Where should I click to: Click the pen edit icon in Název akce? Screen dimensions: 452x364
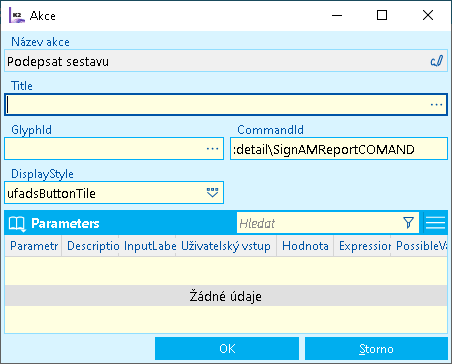tap(436, 61)
